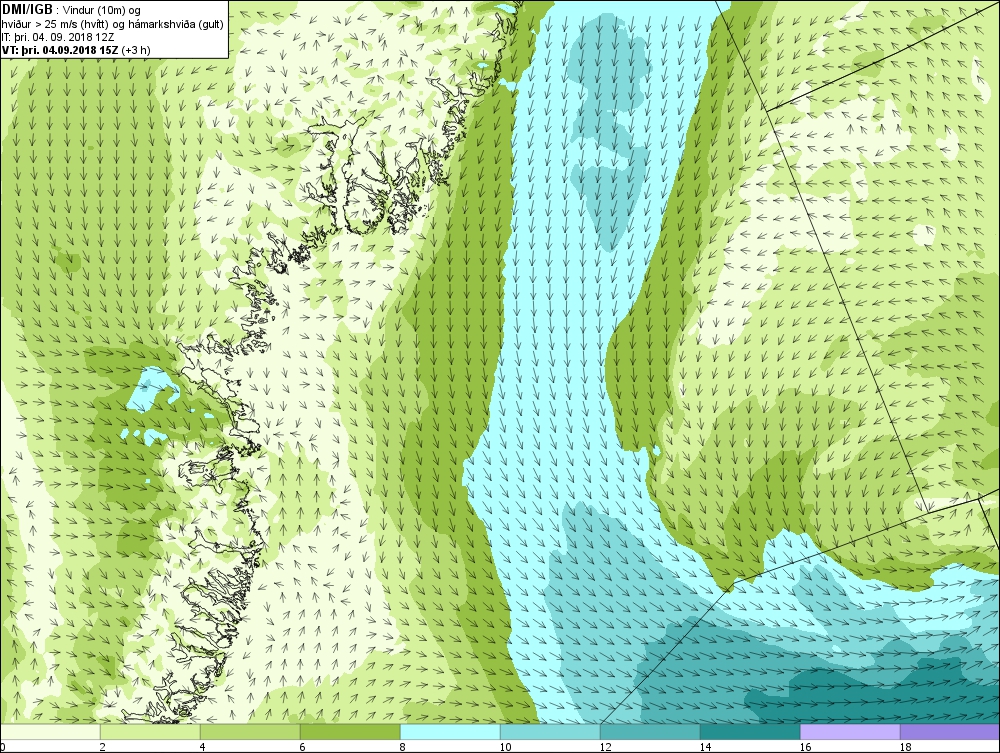Click the 12–14 m/s teal legend swatch
The height and width of the screenshot is (753, 1000).
click(x=650, y=731)
